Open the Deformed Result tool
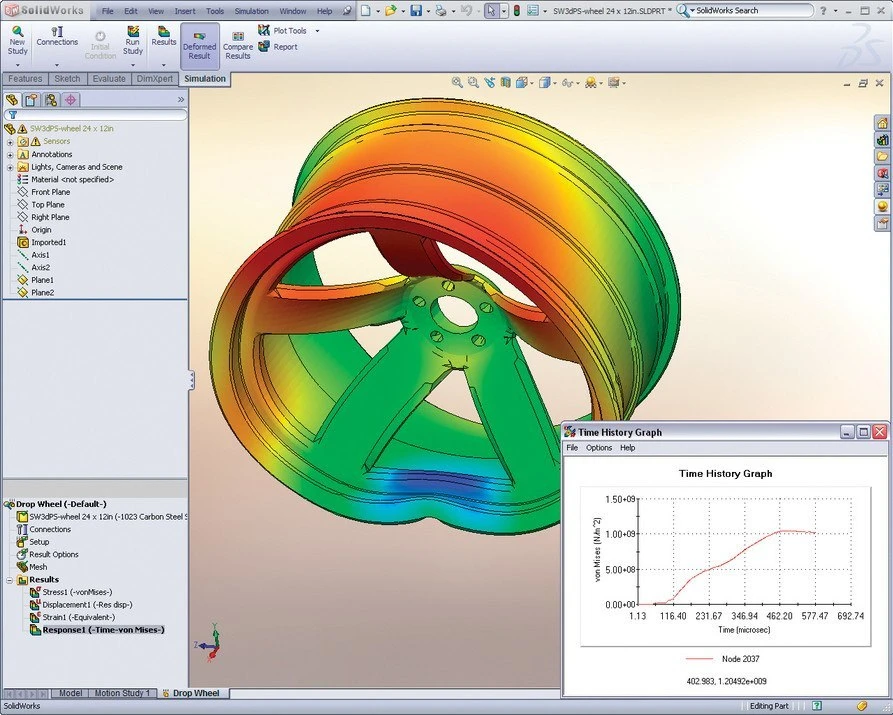The width and height of the screenshot is (893, 715). [199, 42]
